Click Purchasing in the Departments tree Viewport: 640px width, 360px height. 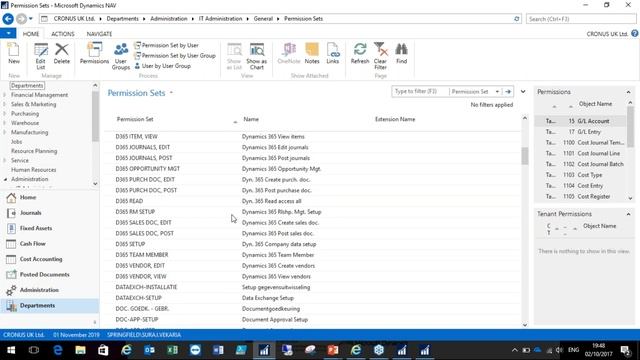(25, 113)
